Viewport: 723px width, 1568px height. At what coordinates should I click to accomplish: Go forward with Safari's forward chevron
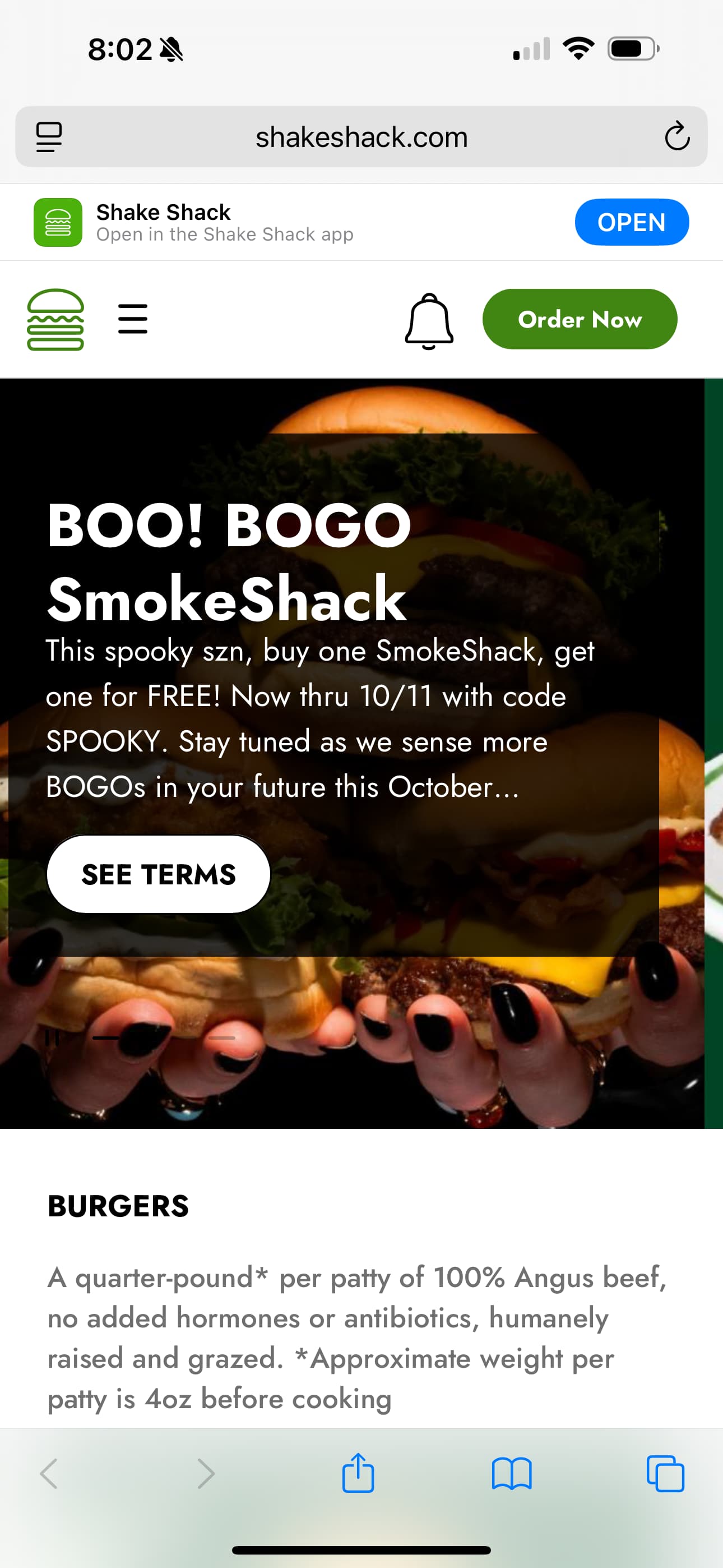[206, 1474]
